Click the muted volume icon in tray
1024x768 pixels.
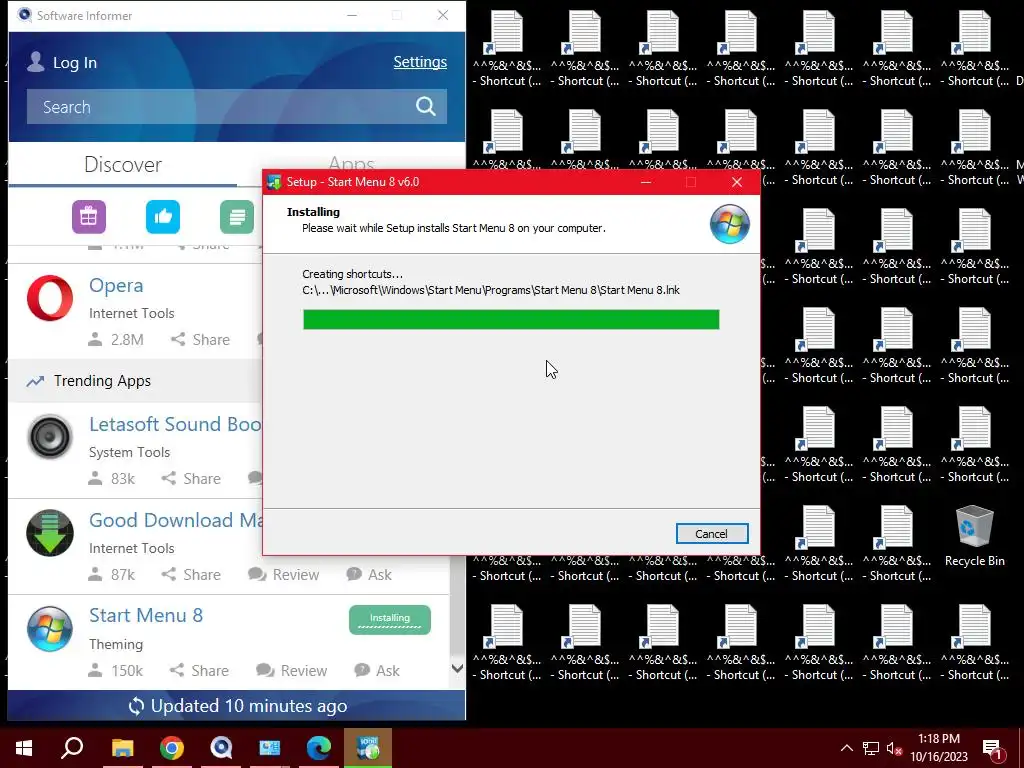tap(895, 748)
